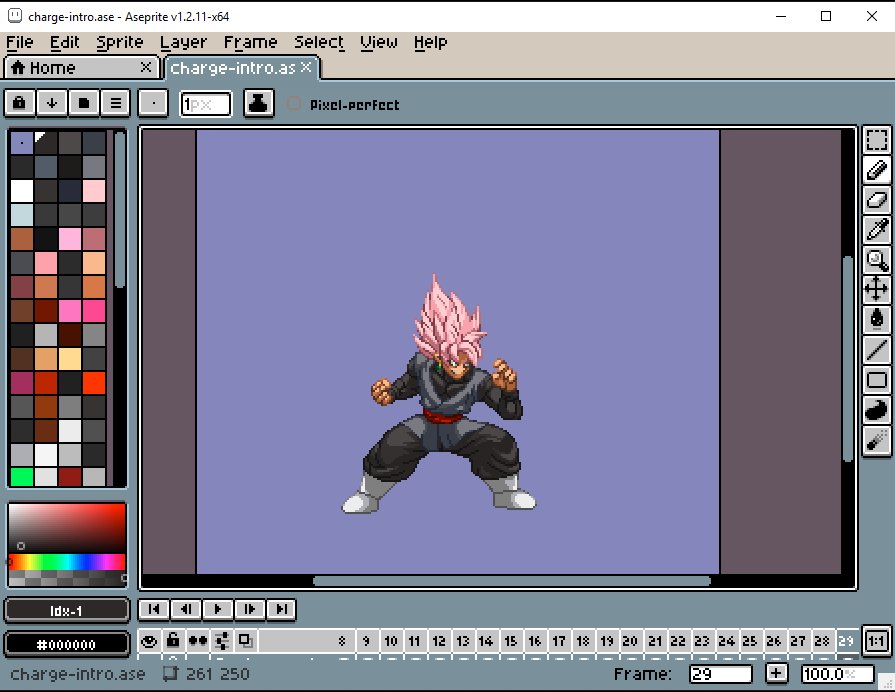Click the rainbow hue slider
This screenshot has height=692, width=895.
(x=67, y=562)
